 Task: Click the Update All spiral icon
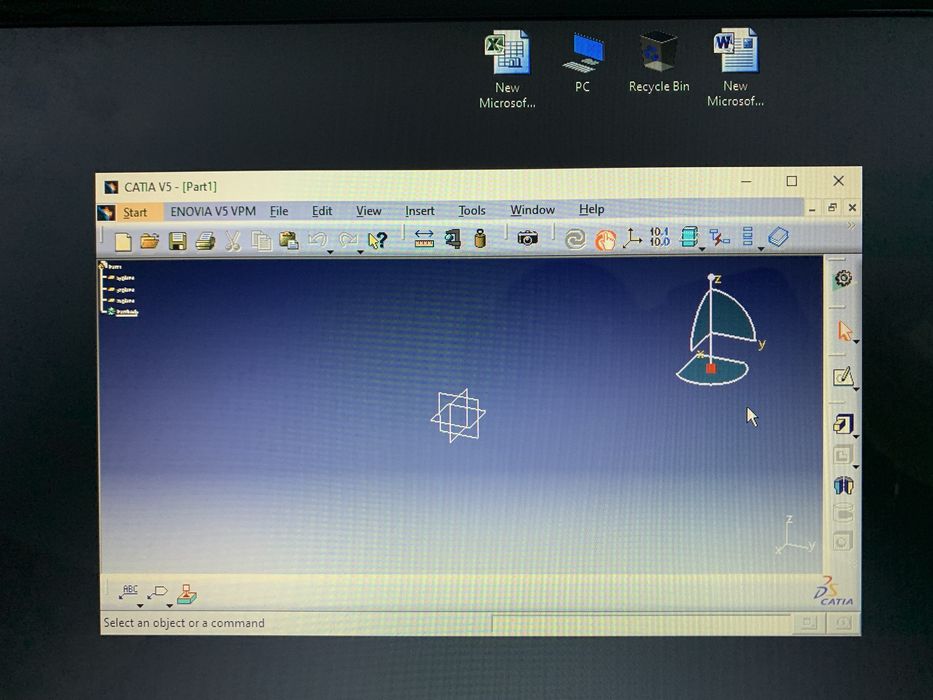(575, 239)
